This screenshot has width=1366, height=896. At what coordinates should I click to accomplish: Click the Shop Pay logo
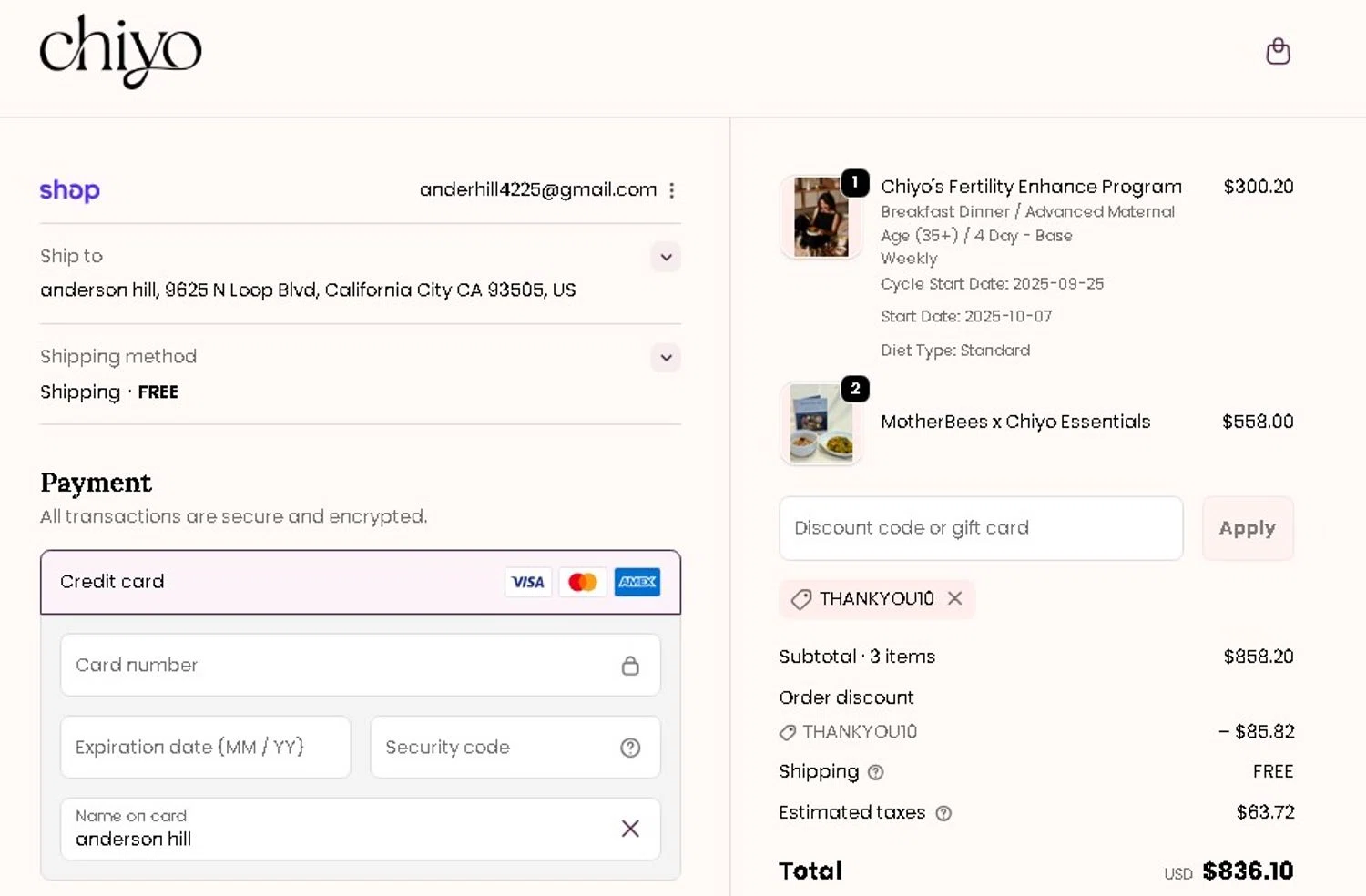70,190
